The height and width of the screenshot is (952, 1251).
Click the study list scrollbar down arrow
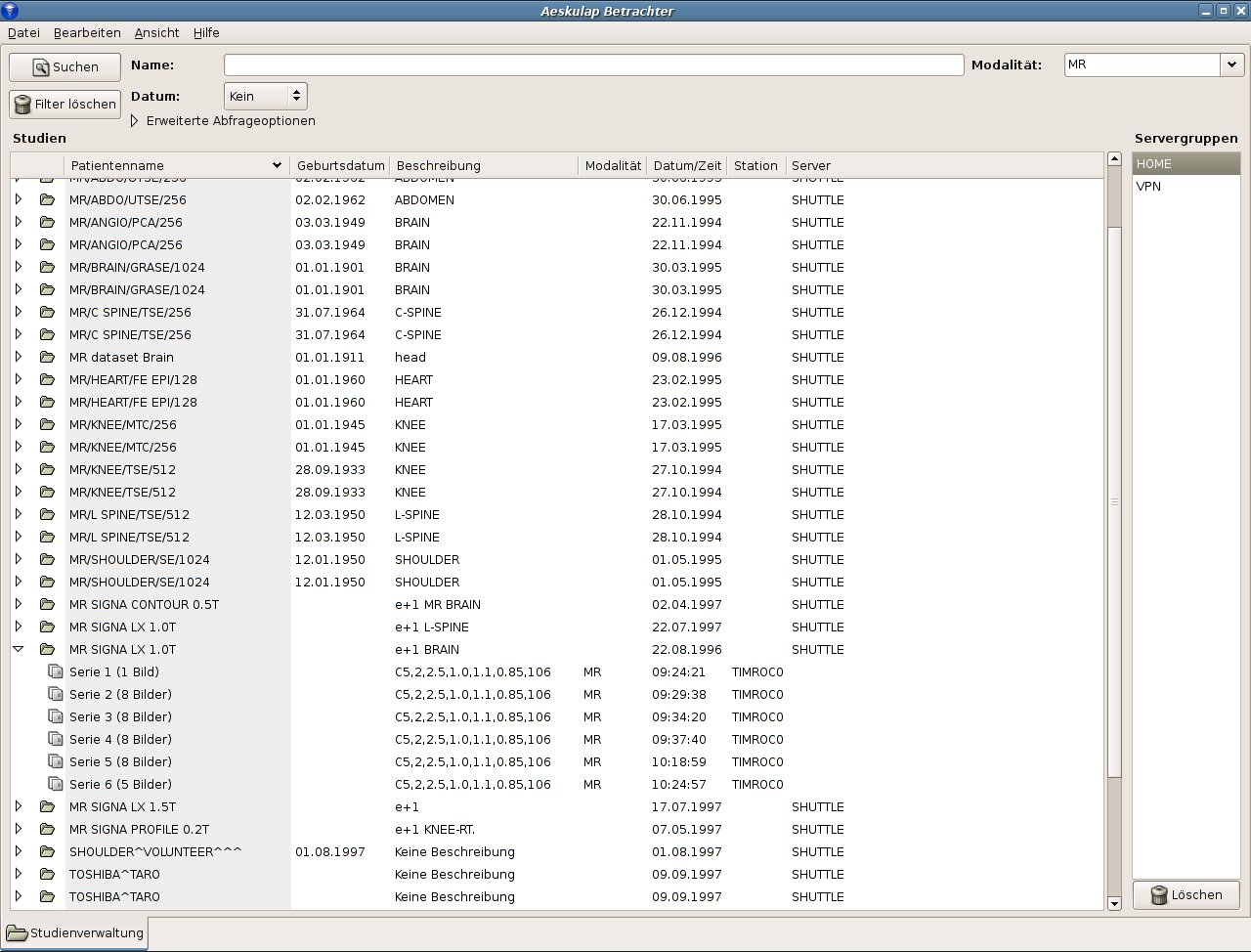(1114, 904)
